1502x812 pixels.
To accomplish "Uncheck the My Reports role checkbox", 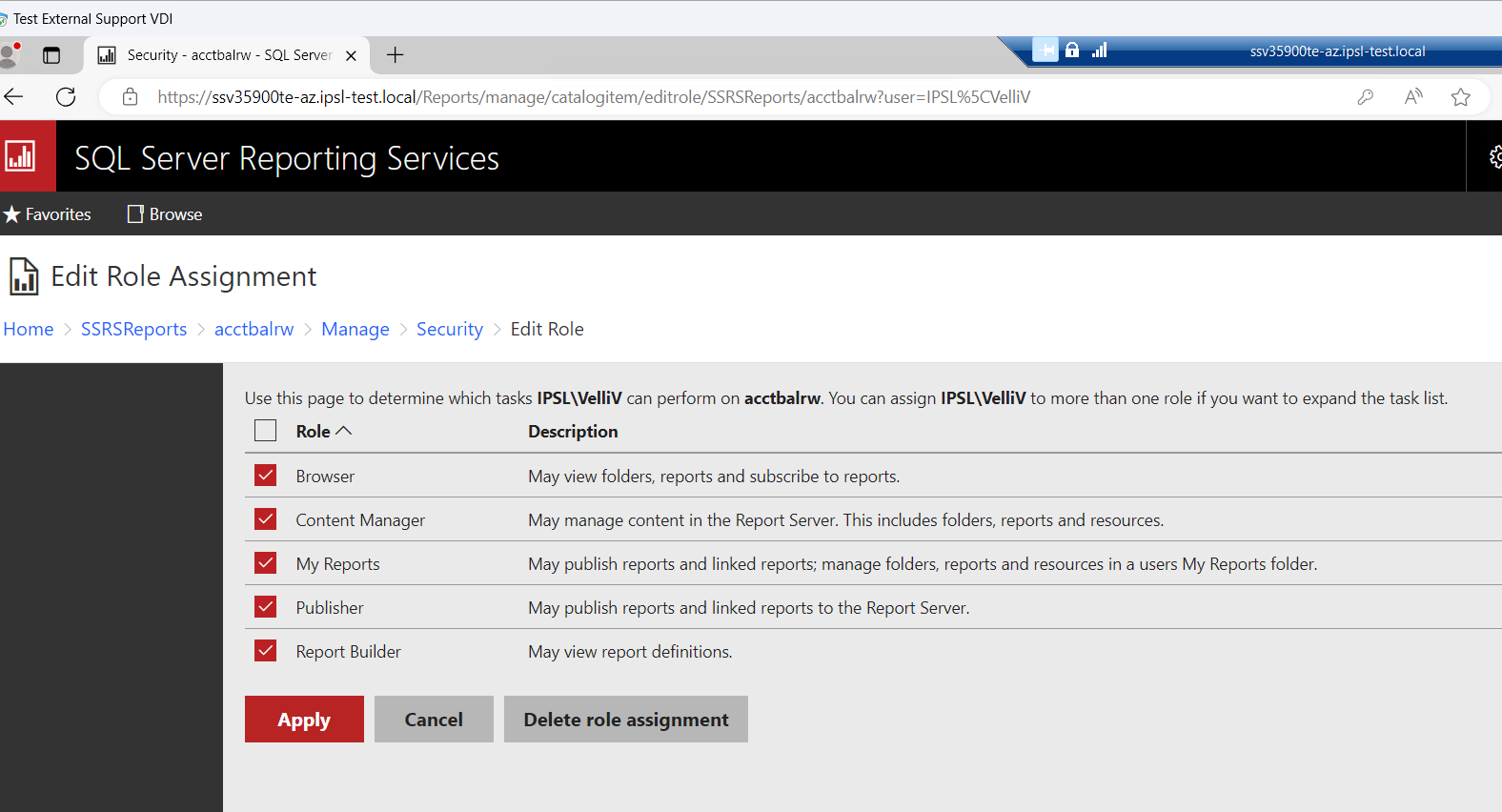I will [x=266, y=562].
